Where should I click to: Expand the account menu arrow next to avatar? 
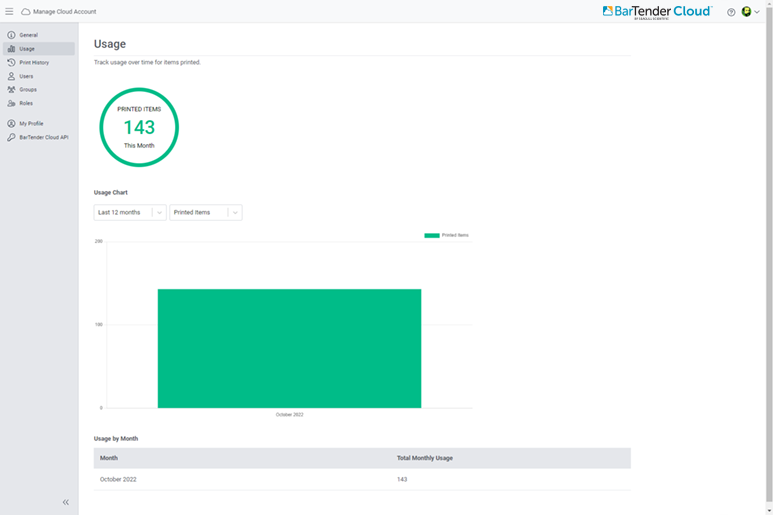[757, 12]
